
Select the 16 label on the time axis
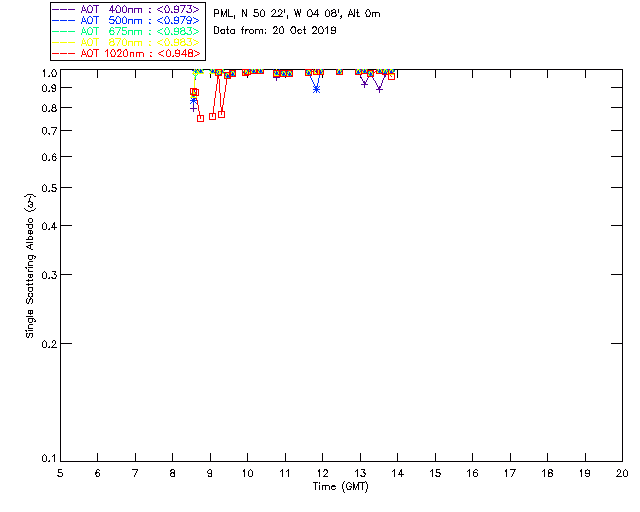point(473,473)
